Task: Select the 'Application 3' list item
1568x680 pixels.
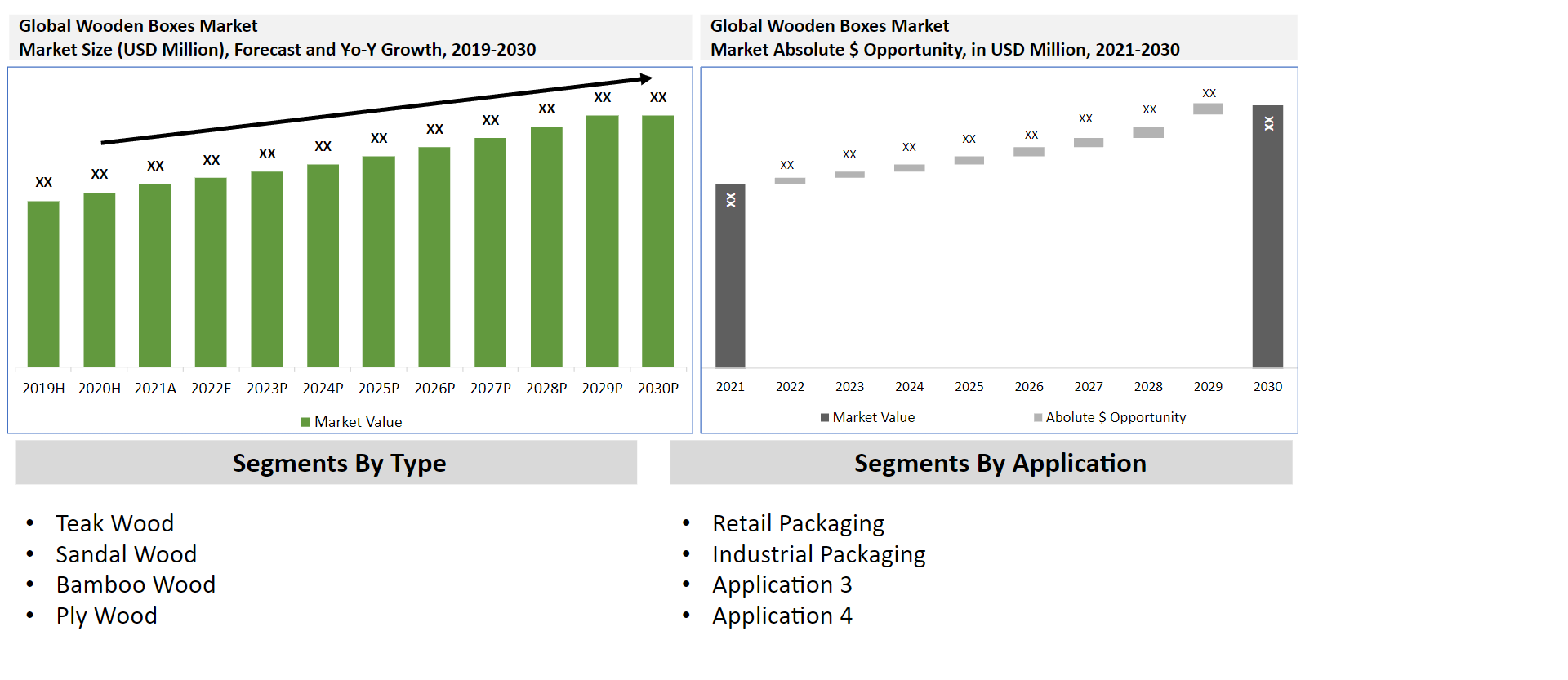Action: (782, 584)
